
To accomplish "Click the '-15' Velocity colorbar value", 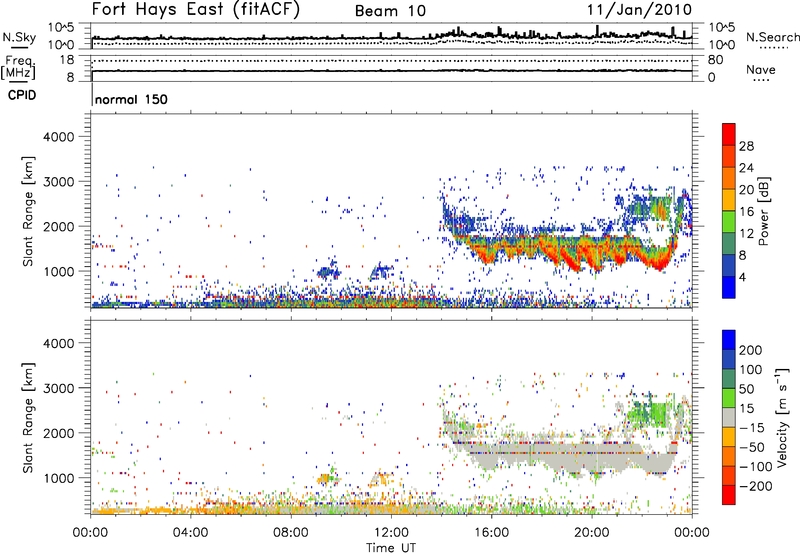I will point(752,428).
